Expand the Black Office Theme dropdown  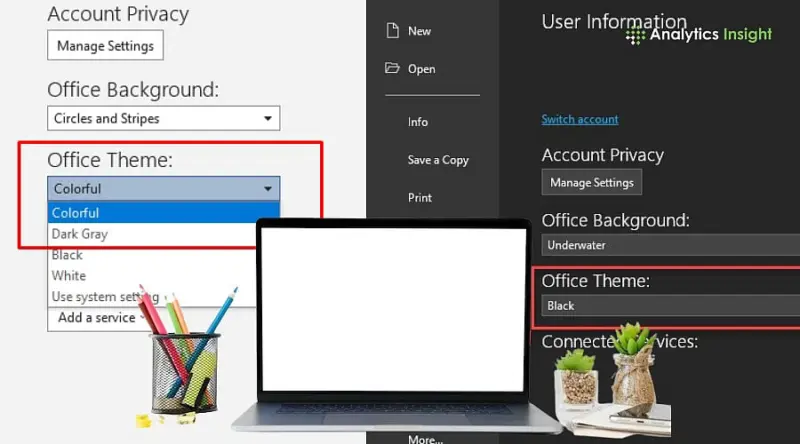(x=670, y=306)
